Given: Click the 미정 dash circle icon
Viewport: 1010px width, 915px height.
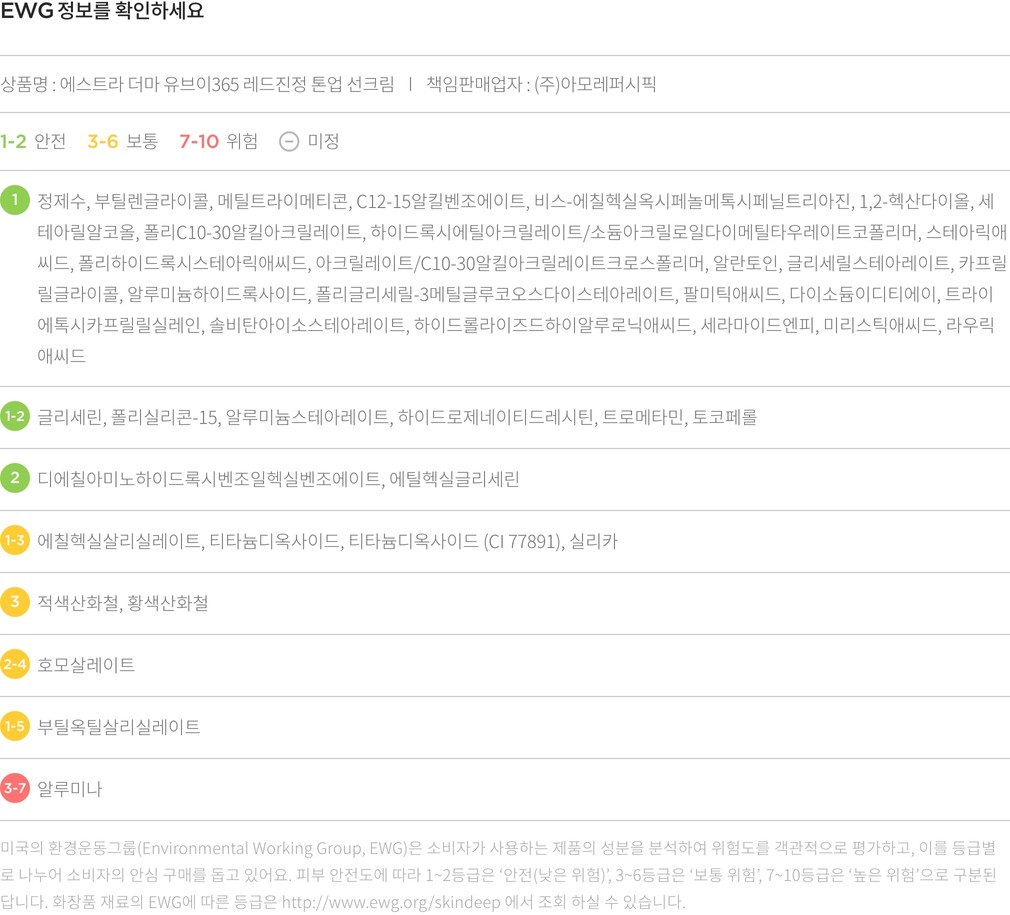Looking at the screenshot, I should coord(288,141).
